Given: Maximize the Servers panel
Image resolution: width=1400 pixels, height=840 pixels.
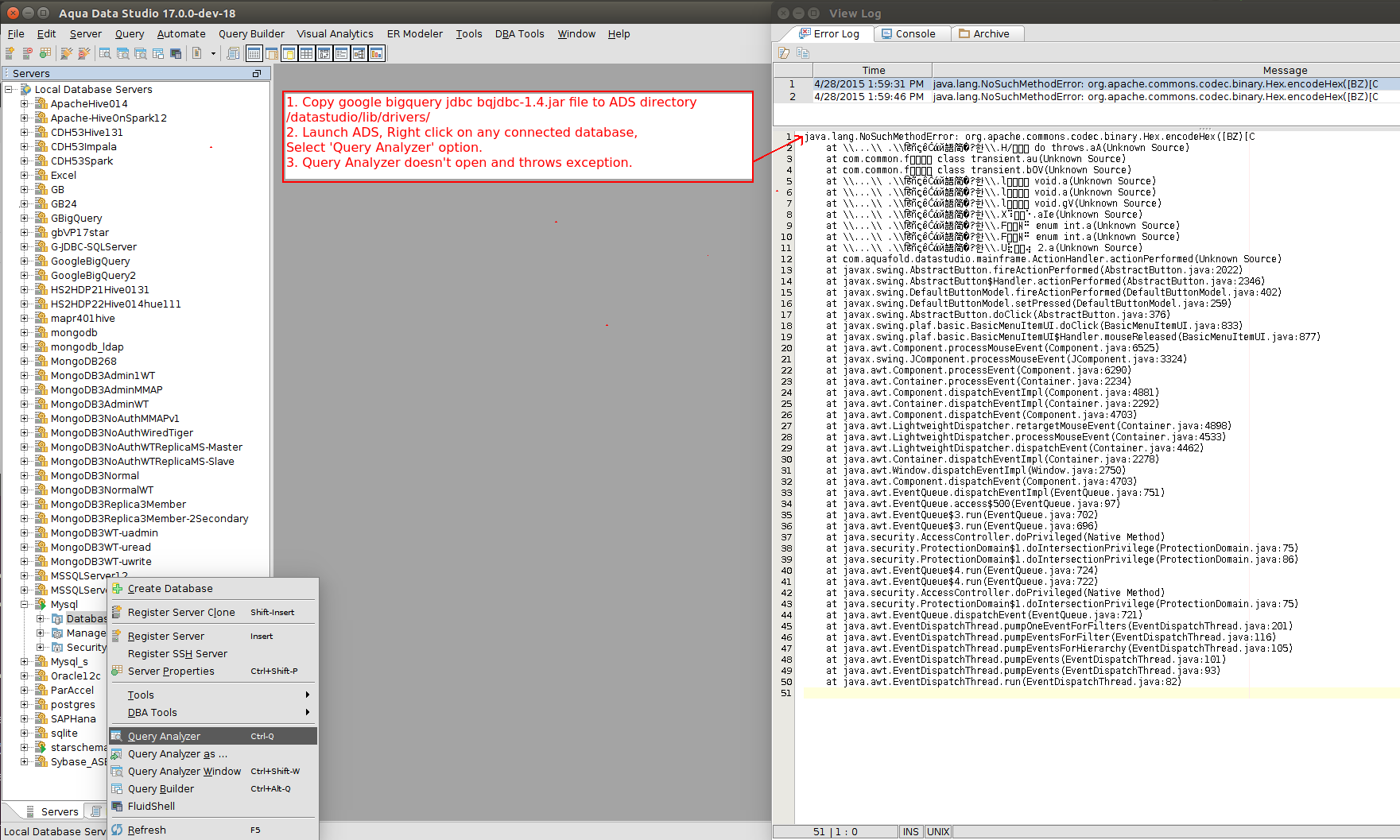Looking at the screenshot, I should click(x=257, y=73).
